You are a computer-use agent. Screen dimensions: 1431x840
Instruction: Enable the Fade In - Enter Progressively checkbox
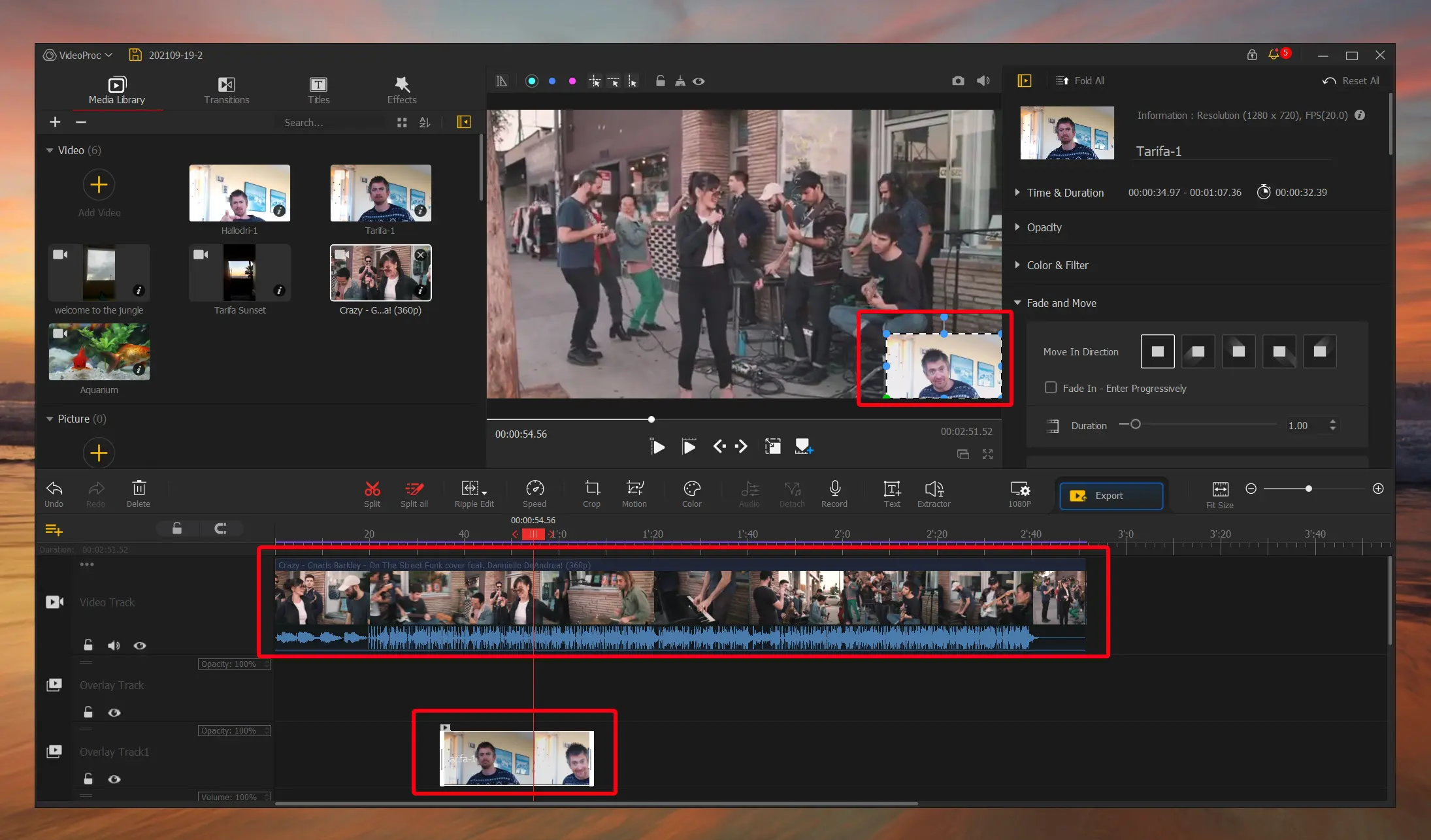pyautogui.click(x=1051, y=387)
